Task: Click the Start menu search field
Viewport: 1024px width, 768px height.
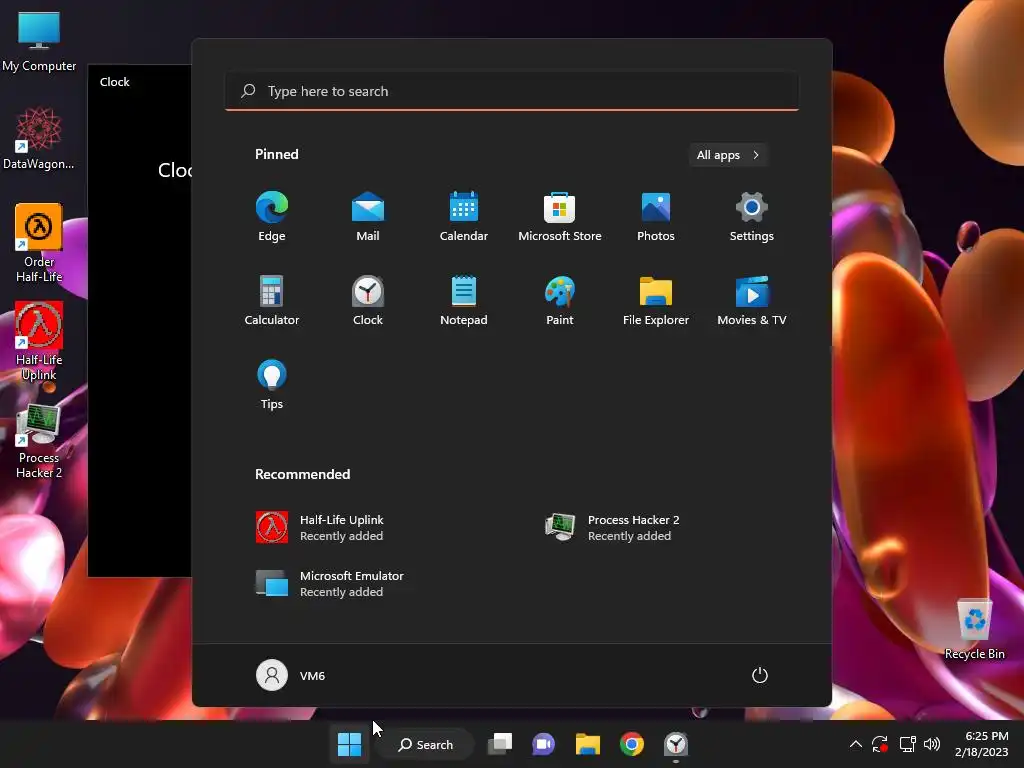Action: 512,91
